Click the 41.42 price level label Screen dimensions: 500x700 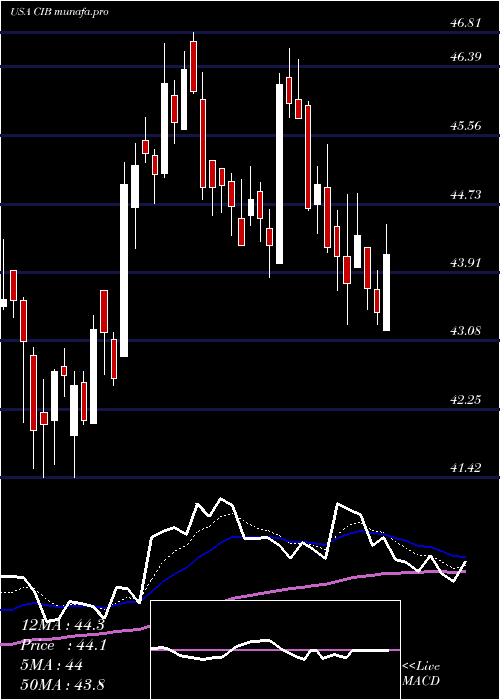(466, 467)
